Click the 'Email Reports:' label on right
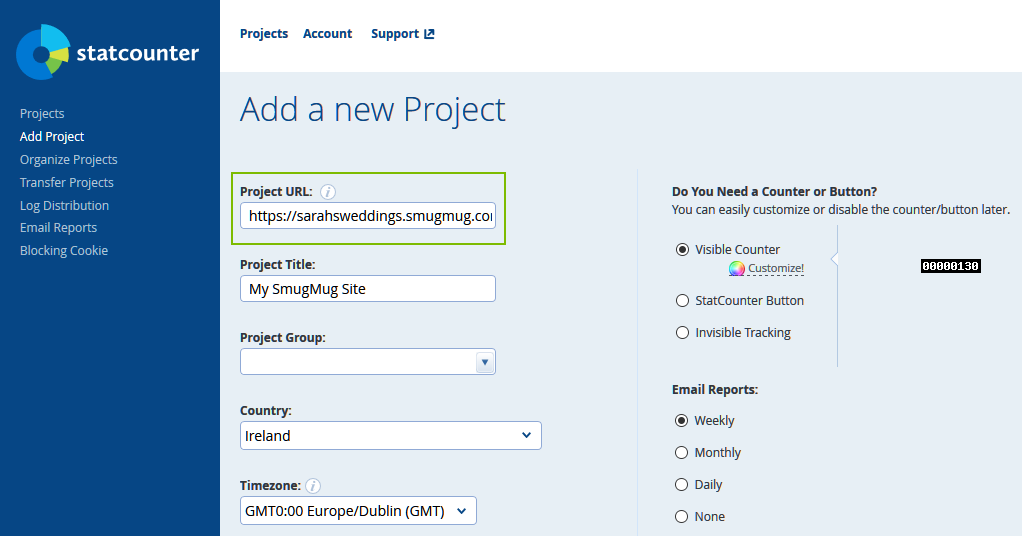Screen dimensions: 1022x536 [x=715, y=390]
